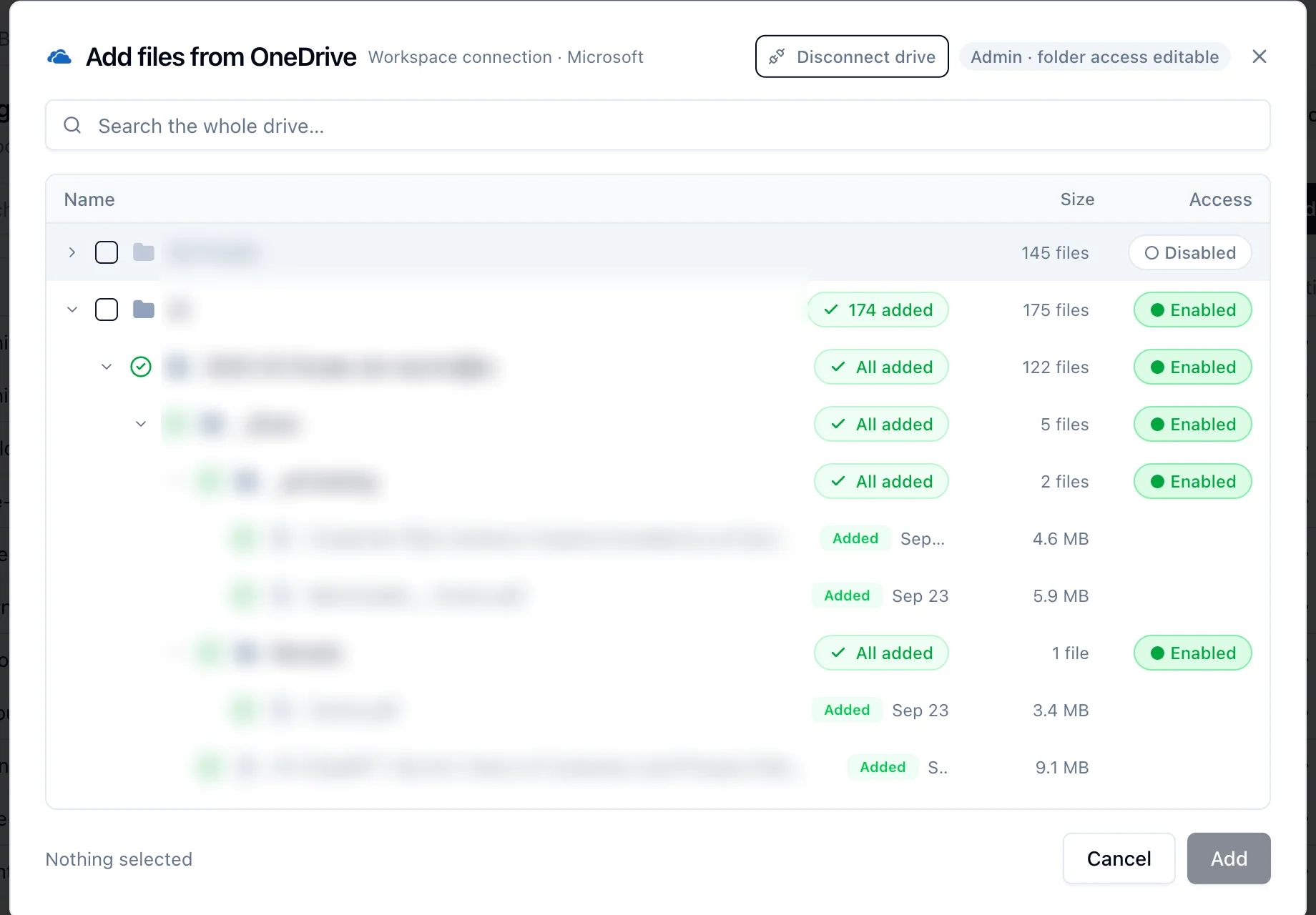This screenshot has width=1316, height=915.
Task: Click the 174 added badge
Action: click(x=878, y=310)
